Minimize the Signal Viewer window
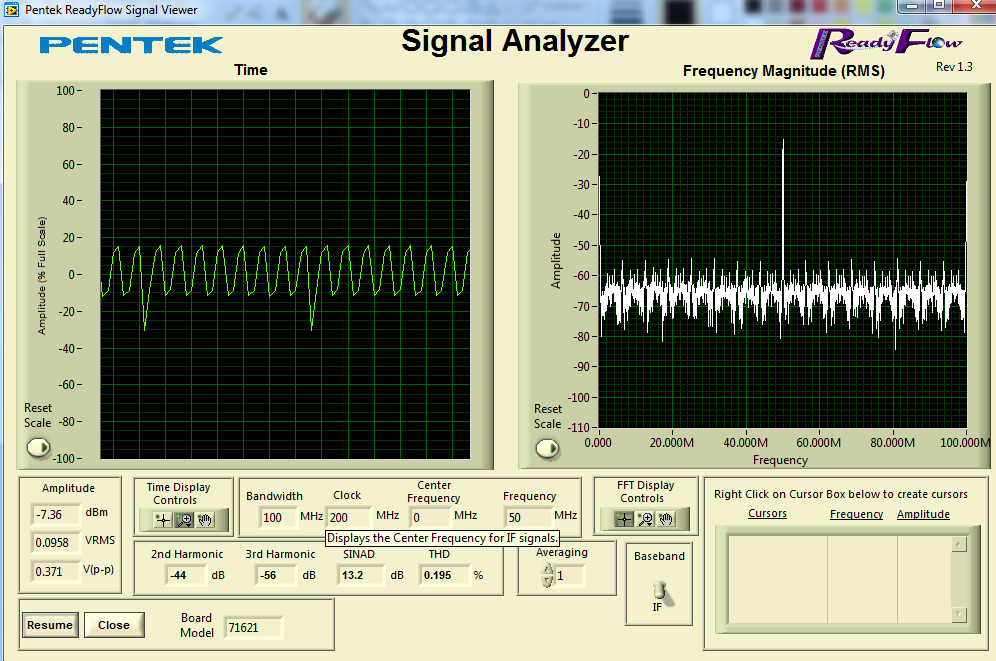The image size is (996, 661). (x=912, y=6)
